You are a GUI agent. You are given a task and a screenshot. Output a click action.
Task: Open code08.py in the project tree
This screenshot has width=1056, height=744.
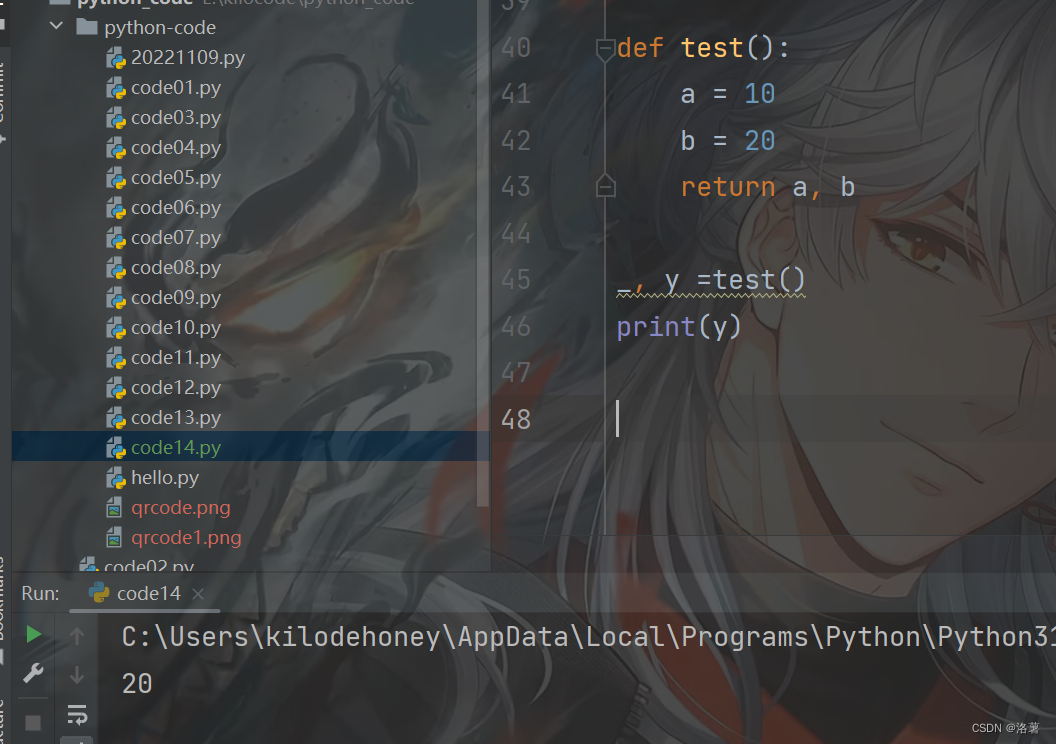(176, 268)
